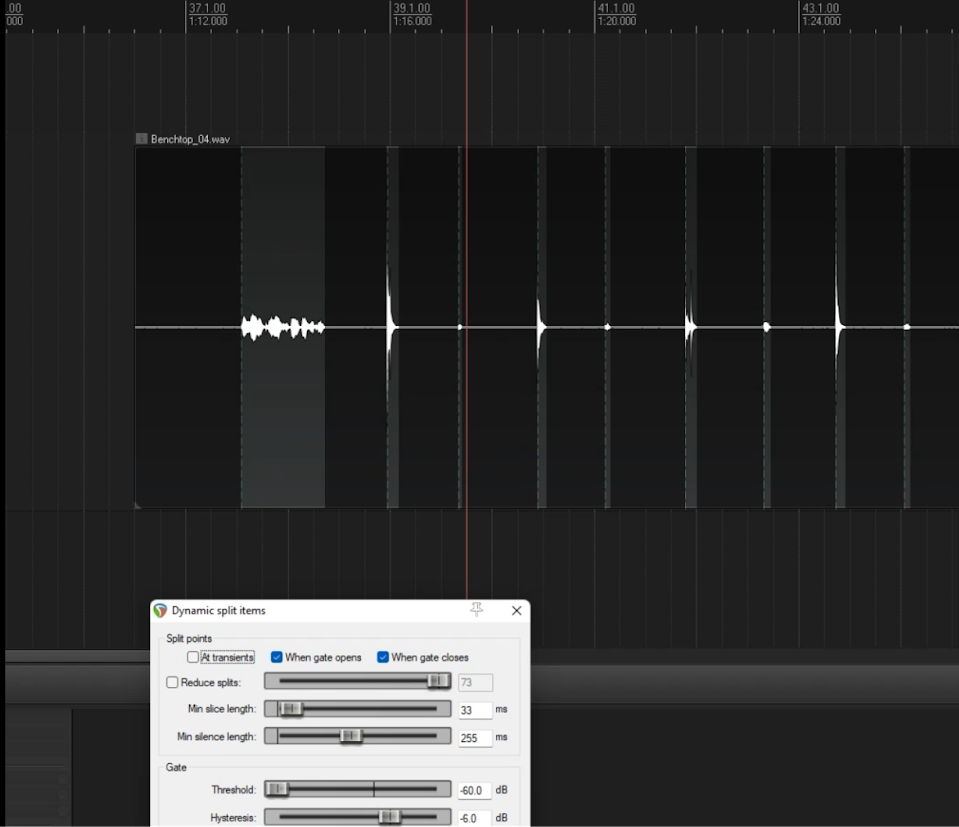Click the Hysteresis slider handle
Image resolution: width=959 pixels, height=827 pixels.
coord(389,817)
